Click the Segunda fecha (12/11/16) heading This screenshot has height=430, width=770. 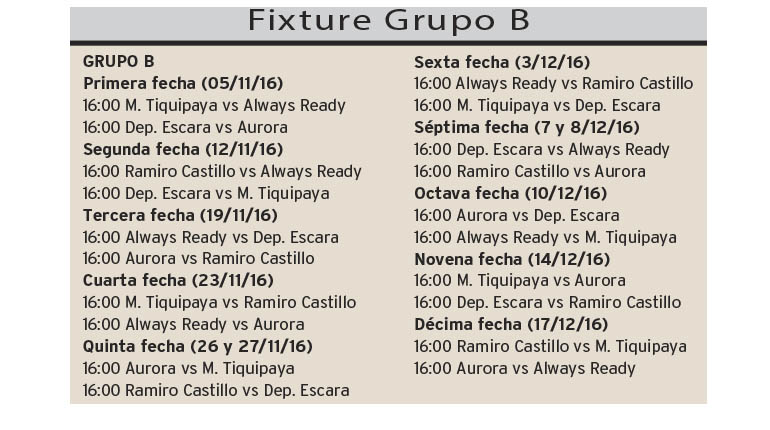pos(183,149)
